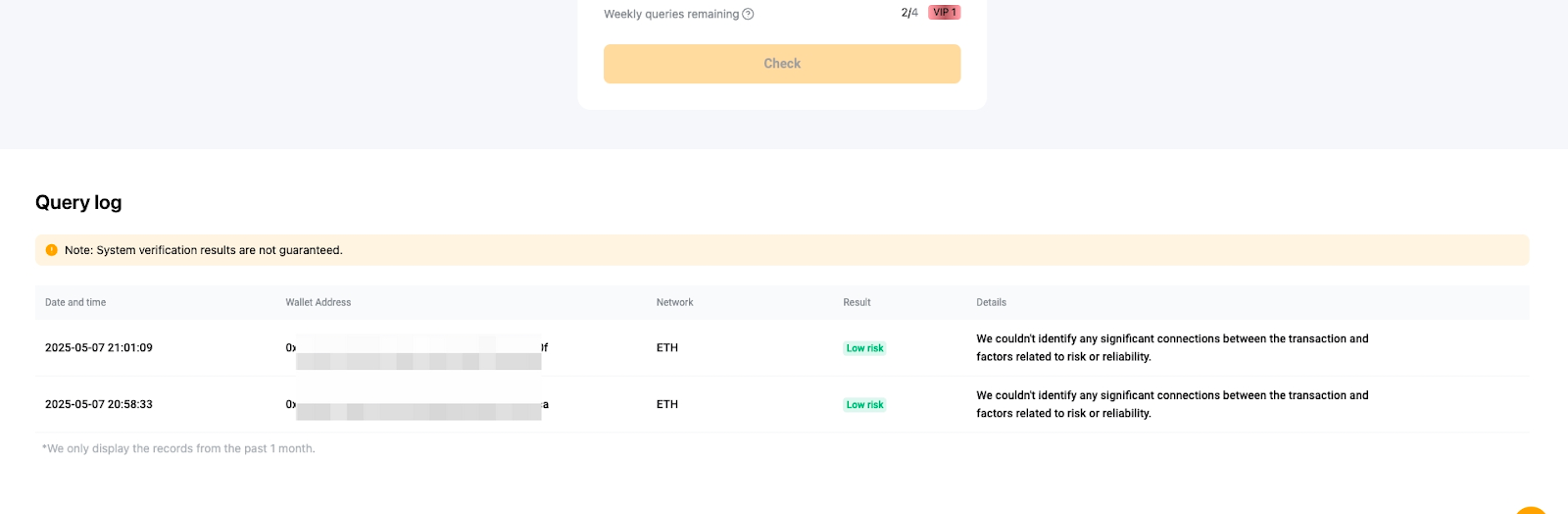Click the Date and time column header
The width and height of the screenshot is (1568, 514).
point(75,302)
